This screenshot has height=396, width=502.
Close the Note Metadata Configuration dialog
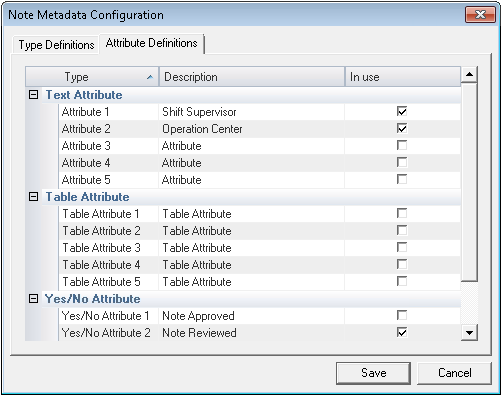pos(480,15)
